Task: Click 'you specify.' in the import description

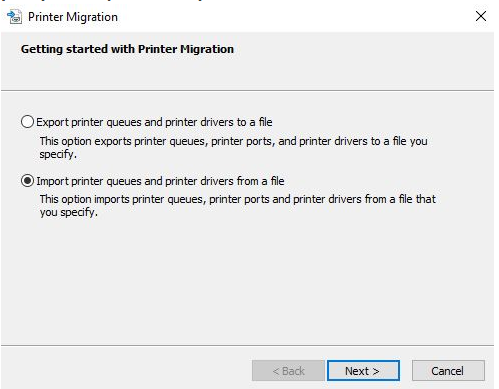Action: click(x=69, y=212)
